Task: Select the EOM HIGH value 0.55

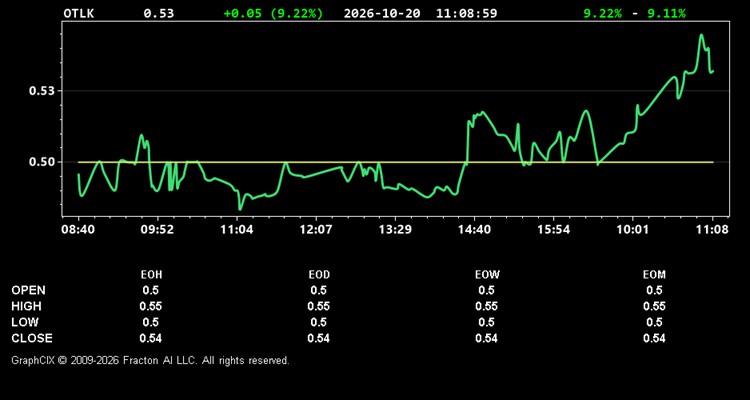Action: (654, 306)
